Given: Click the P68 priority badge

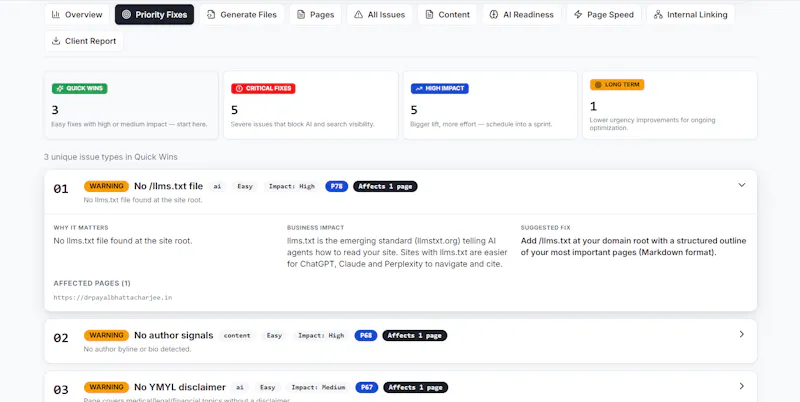Looking at the screenshot, I should [x=366, y=335].
